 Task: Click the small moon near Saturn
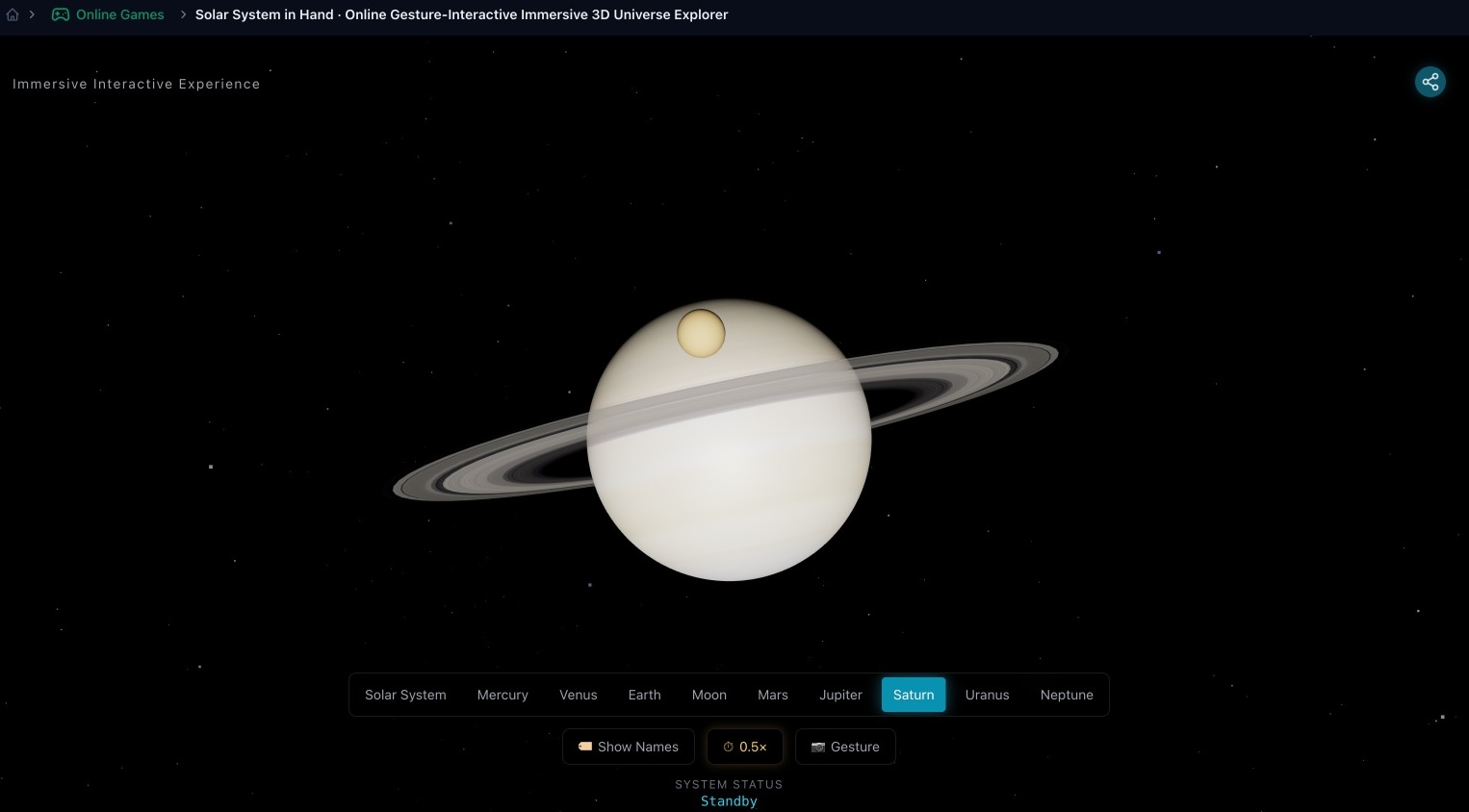tap(701, 333)
